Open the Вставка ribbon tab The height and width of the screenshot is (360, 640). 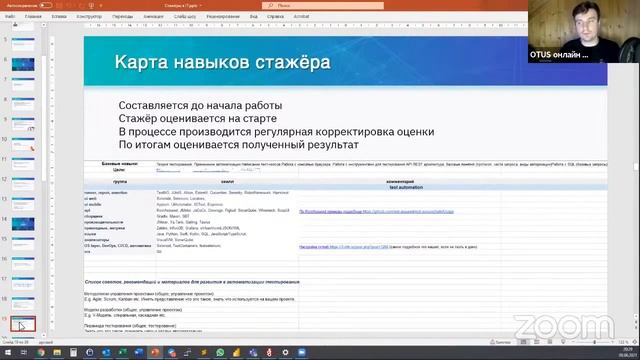pos(59,16)
